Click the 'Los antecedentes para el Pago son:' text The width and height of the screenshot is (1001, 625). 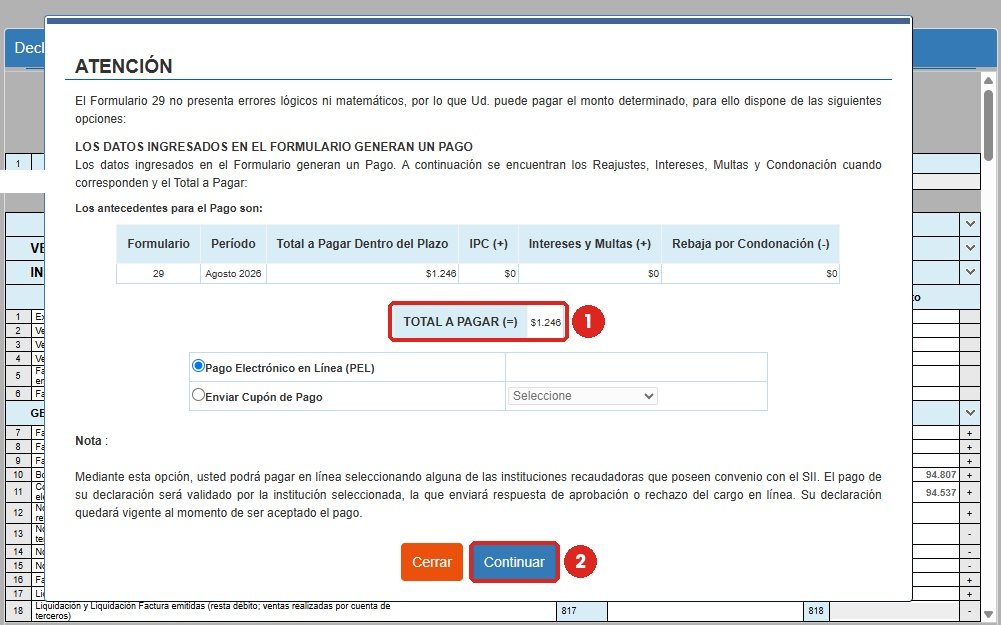click(169, 208)
